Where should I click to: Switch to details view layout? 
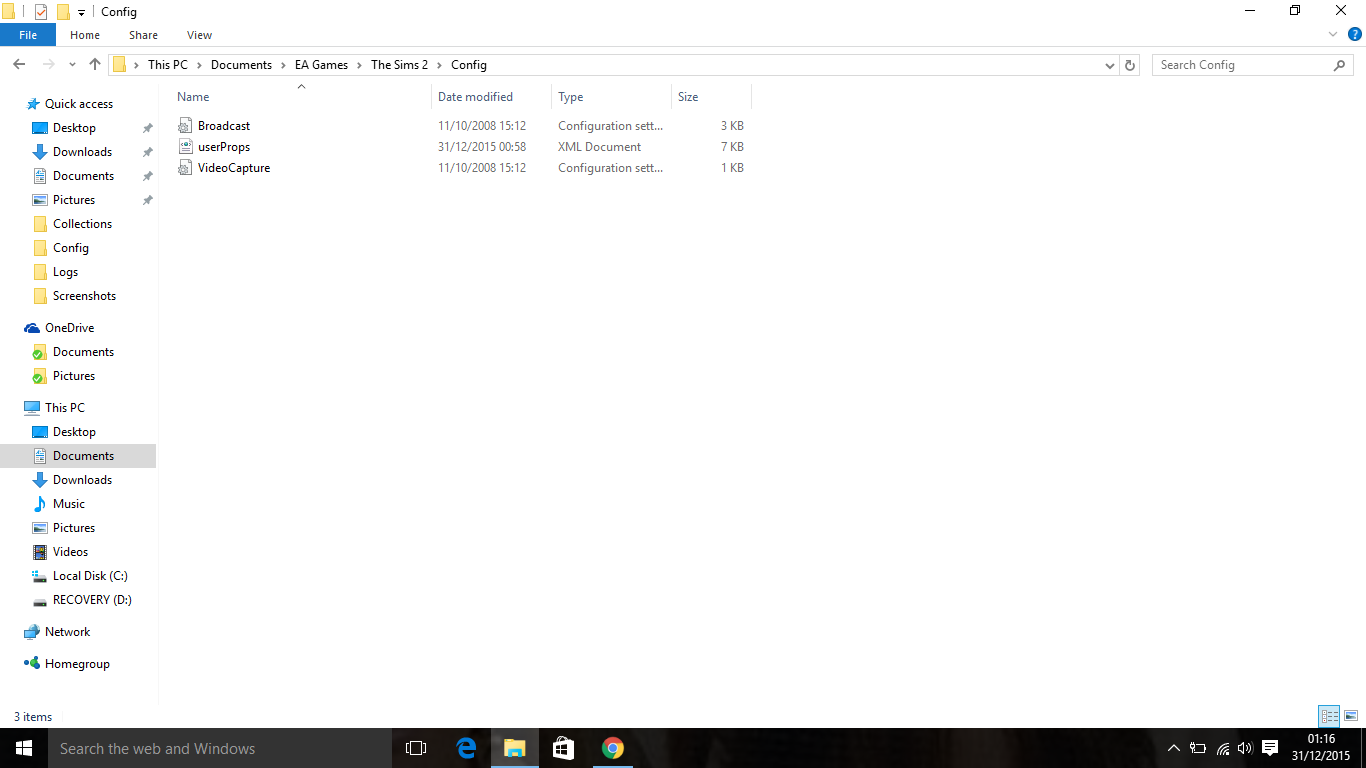tap(1329, 716)
